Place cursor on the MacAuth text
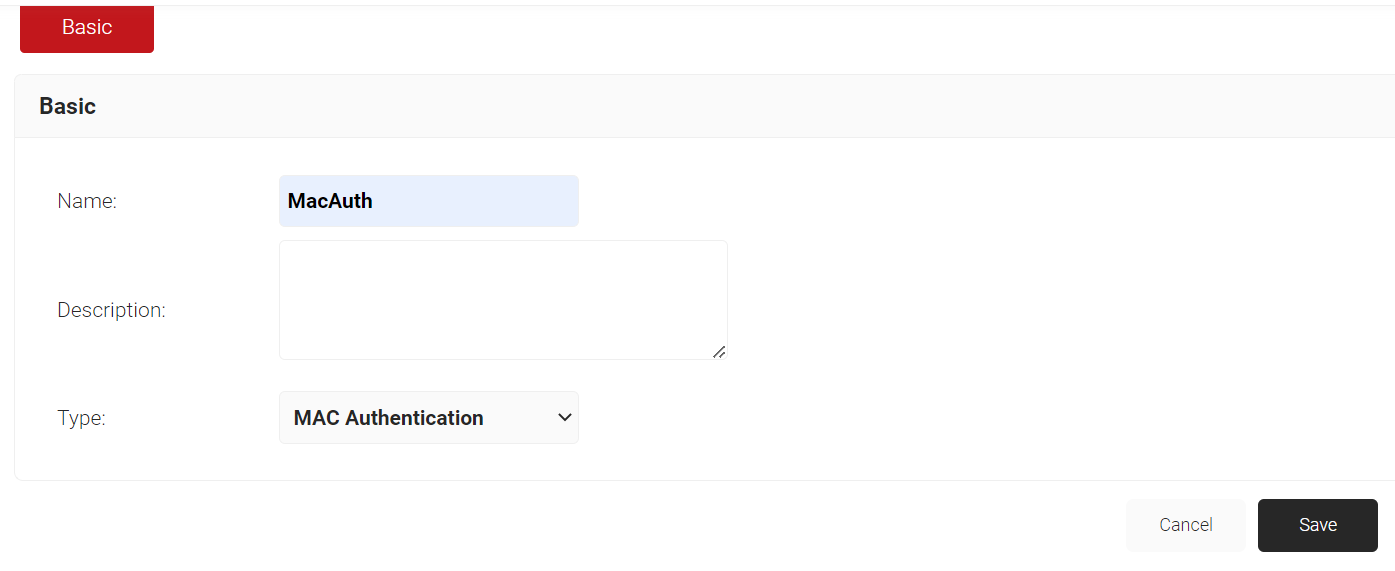1395x571 pixels. click(330, 201)
